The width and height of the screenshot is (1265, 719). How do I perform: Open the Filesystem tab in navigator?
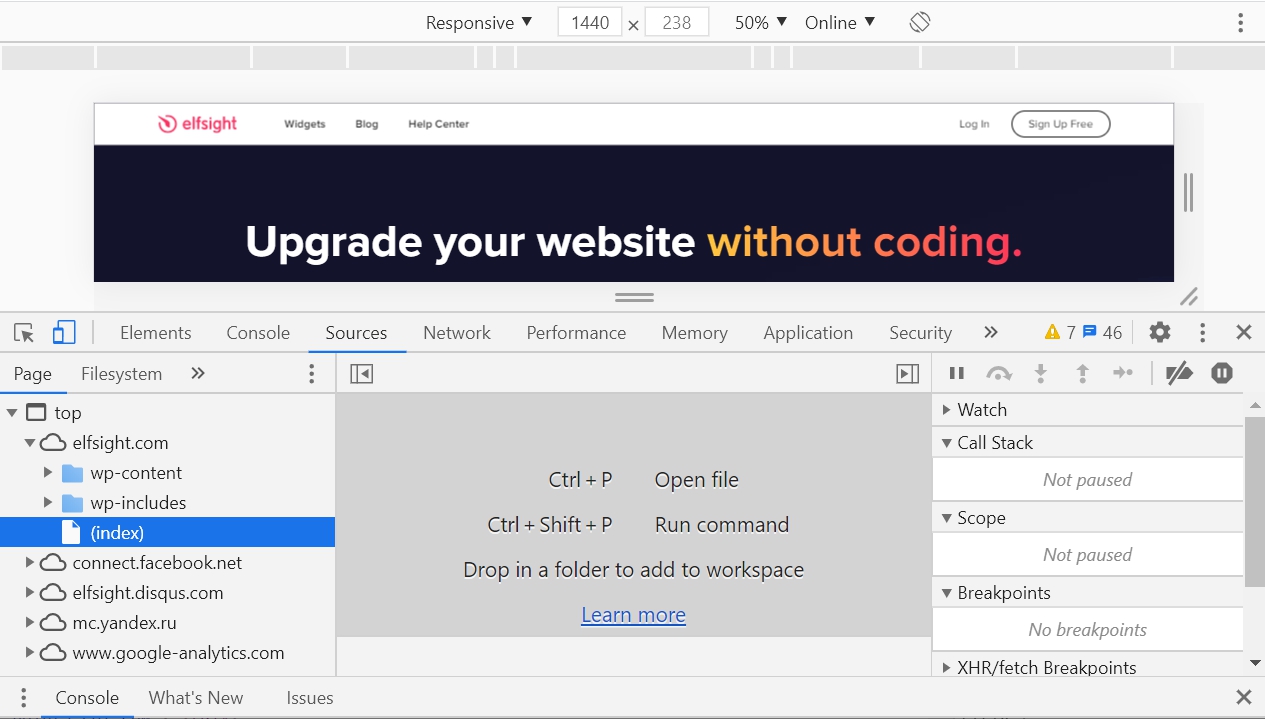click(x=121, y=372)
